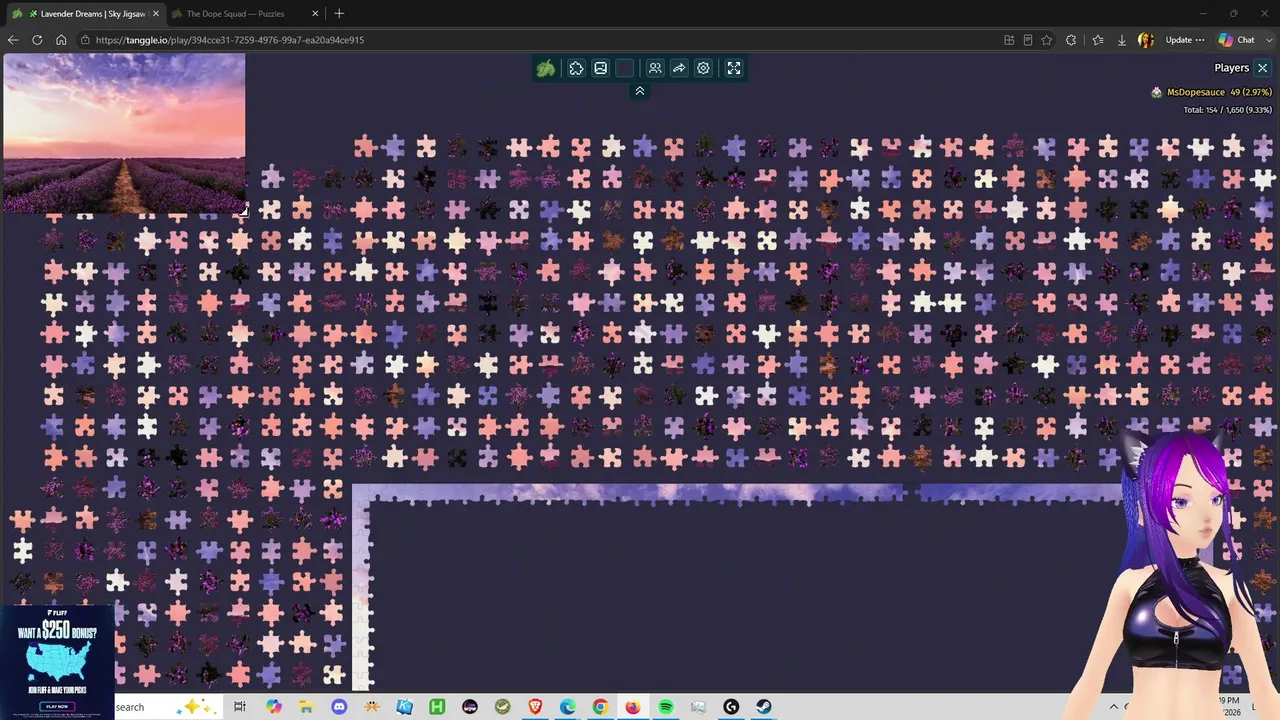The image size is (1280, 720).
Task: Open Discord from the taskbar
Action: 339,707
